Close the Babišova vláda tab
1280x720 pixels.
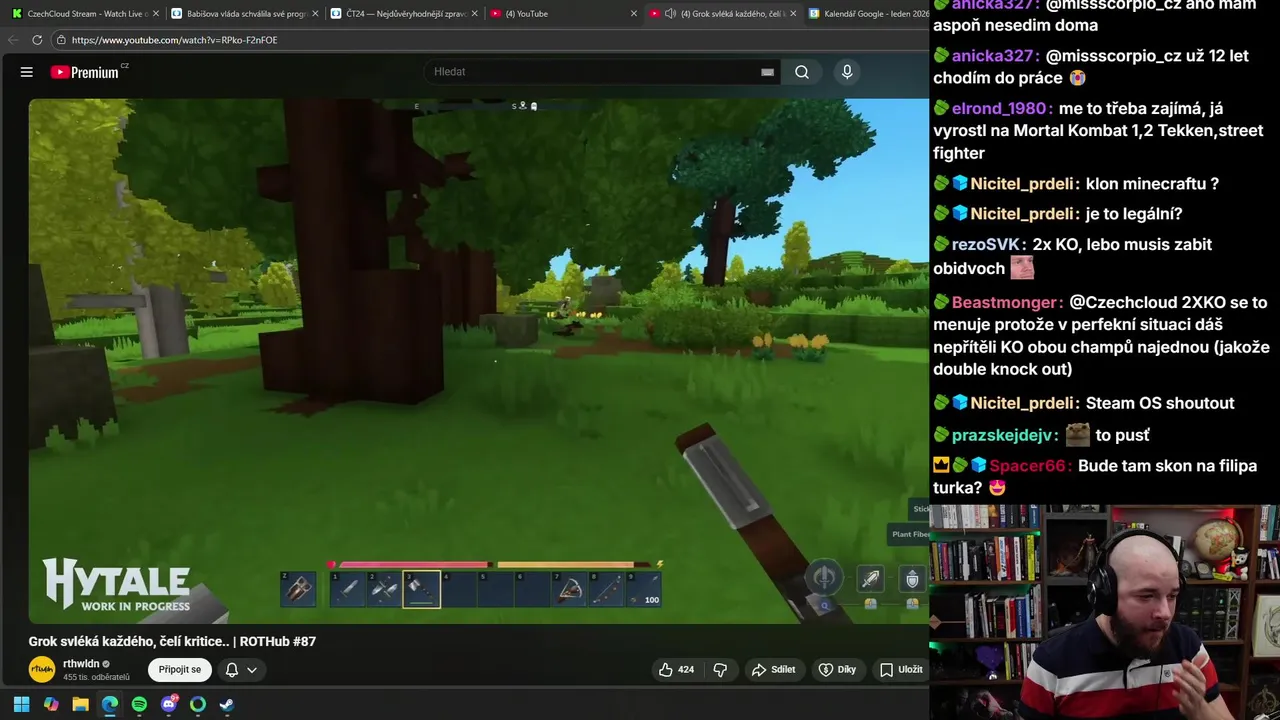tap(315, 14)
